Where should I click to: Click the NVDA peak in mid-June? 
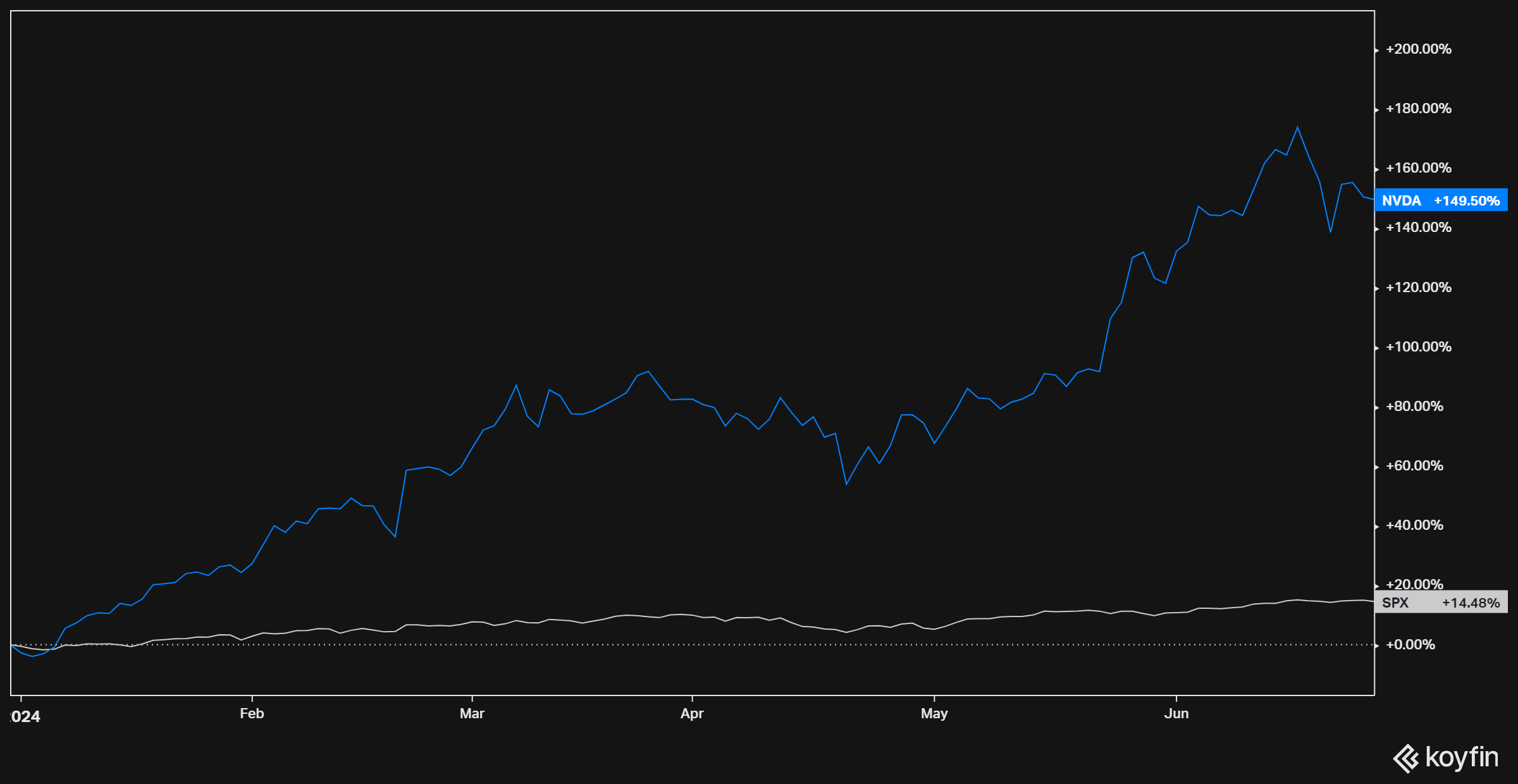click(x=1297, y=128)
